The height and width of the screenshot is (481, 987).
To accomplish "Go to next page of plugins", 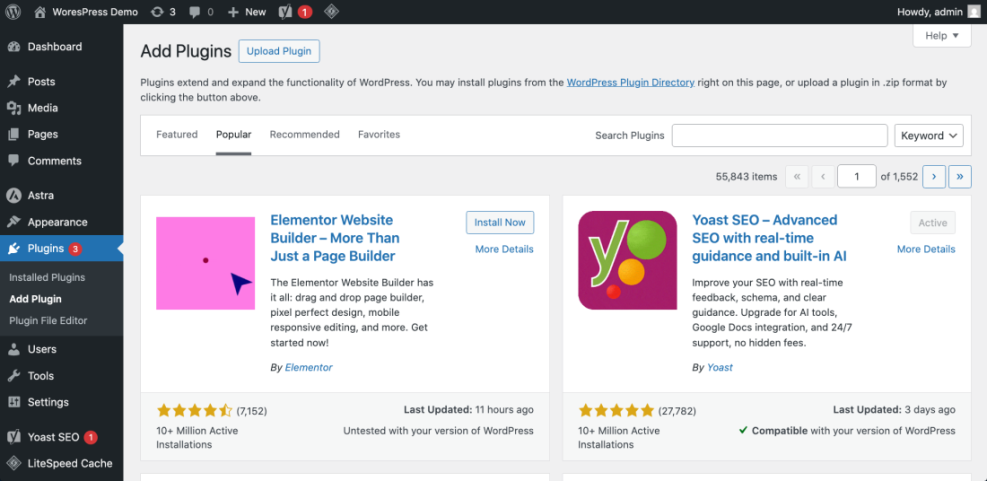I will 933,177.
